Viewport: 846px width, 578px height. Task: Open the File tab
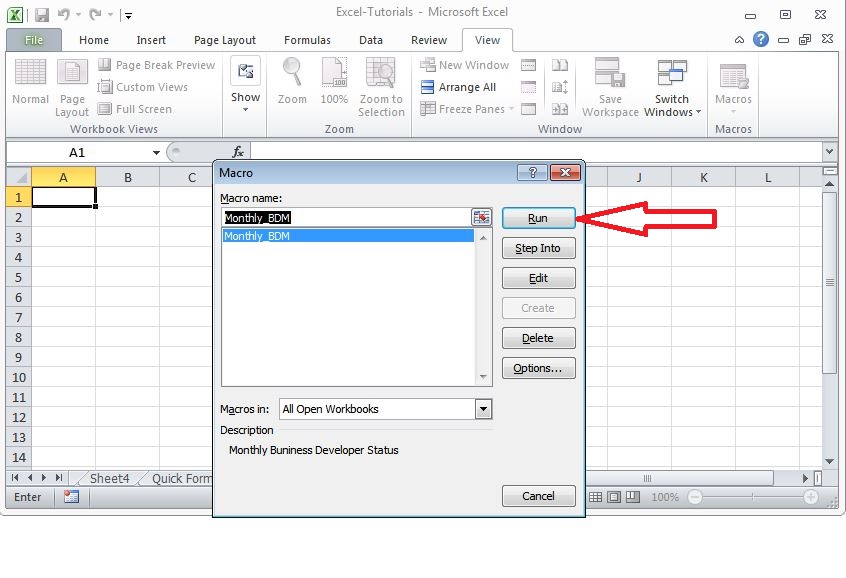coord(33,40)
